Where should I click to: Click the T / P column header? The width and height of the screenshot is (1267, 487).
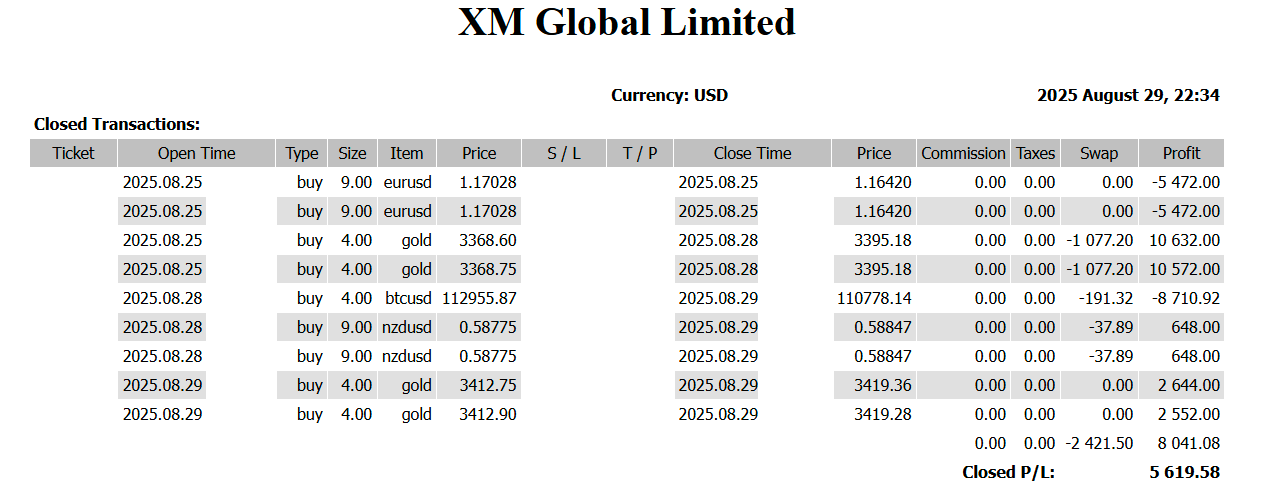(x=640, y=153)
